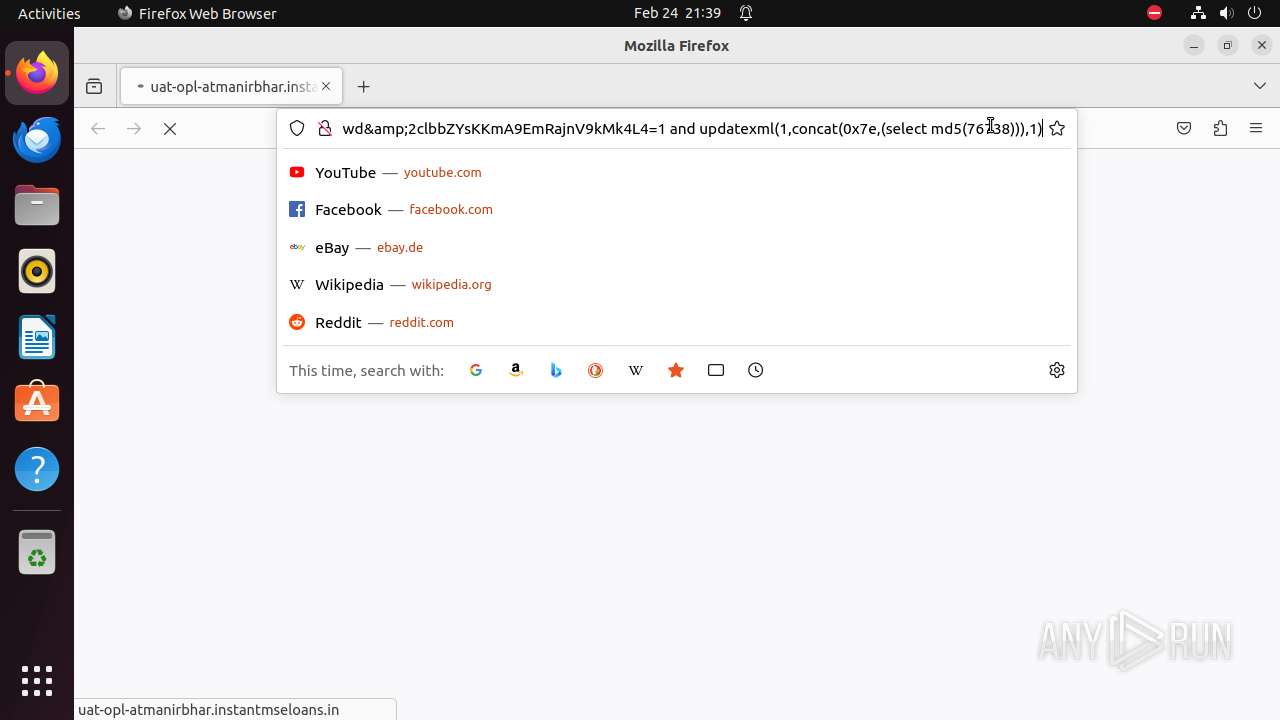The image size is (1280, 720).
Task: Launch Thunderbird Mail from dock
Action: click(37, 139)
